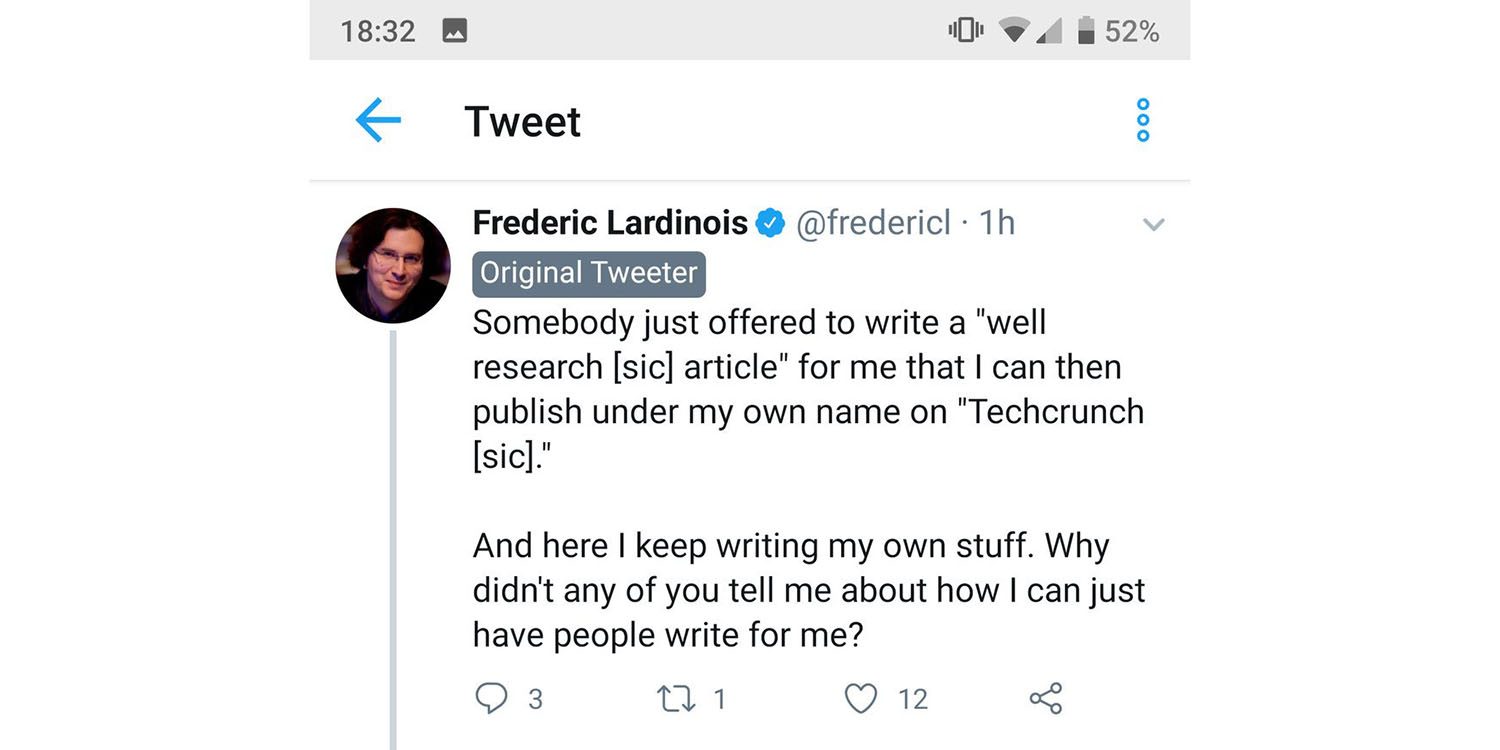The image size is (1500, 750).
Task: Open the three-dot overflow menu
Action: [1143, 121]
